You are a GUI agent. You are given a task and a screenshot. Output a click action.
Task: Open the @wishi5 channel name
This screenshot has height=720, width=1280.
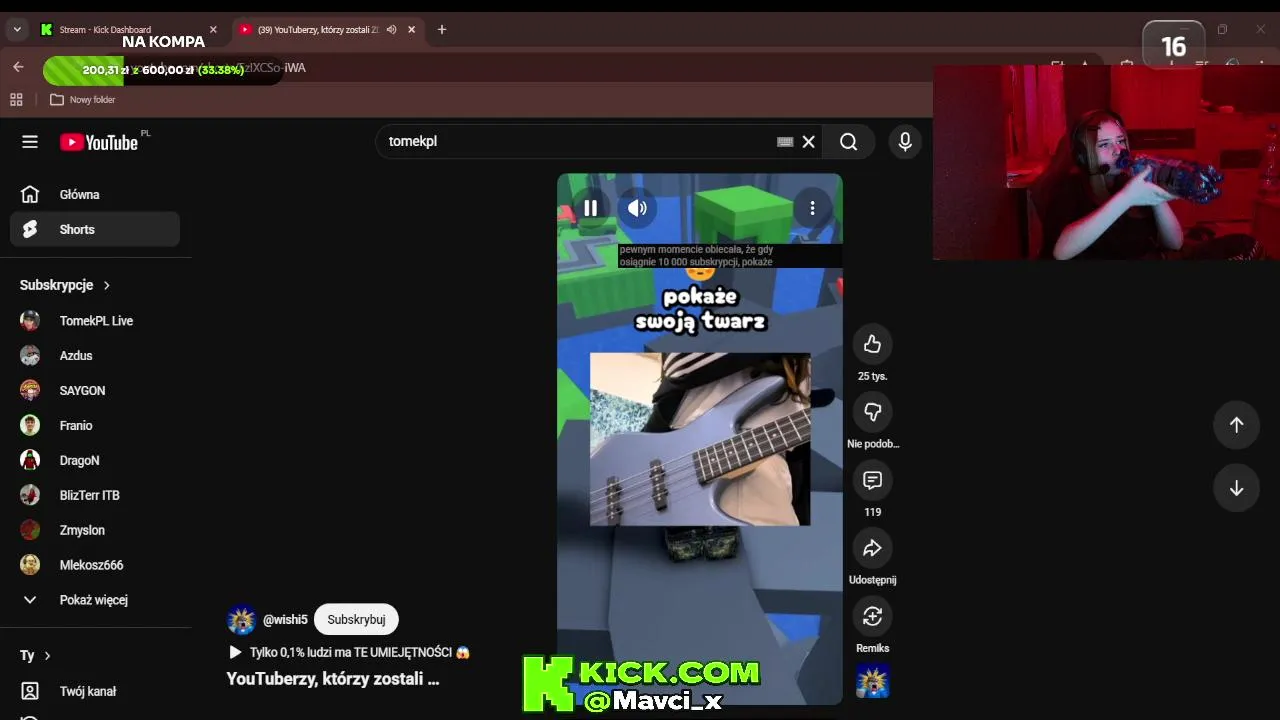[285, 620]
